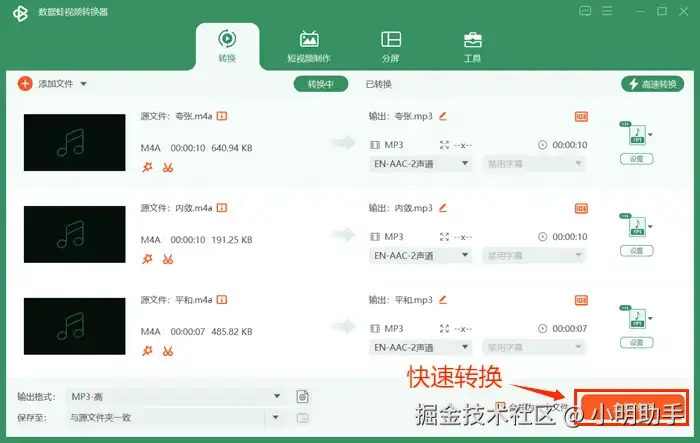Choose output format icon for 平和.mp3

[x=637, y=318]
